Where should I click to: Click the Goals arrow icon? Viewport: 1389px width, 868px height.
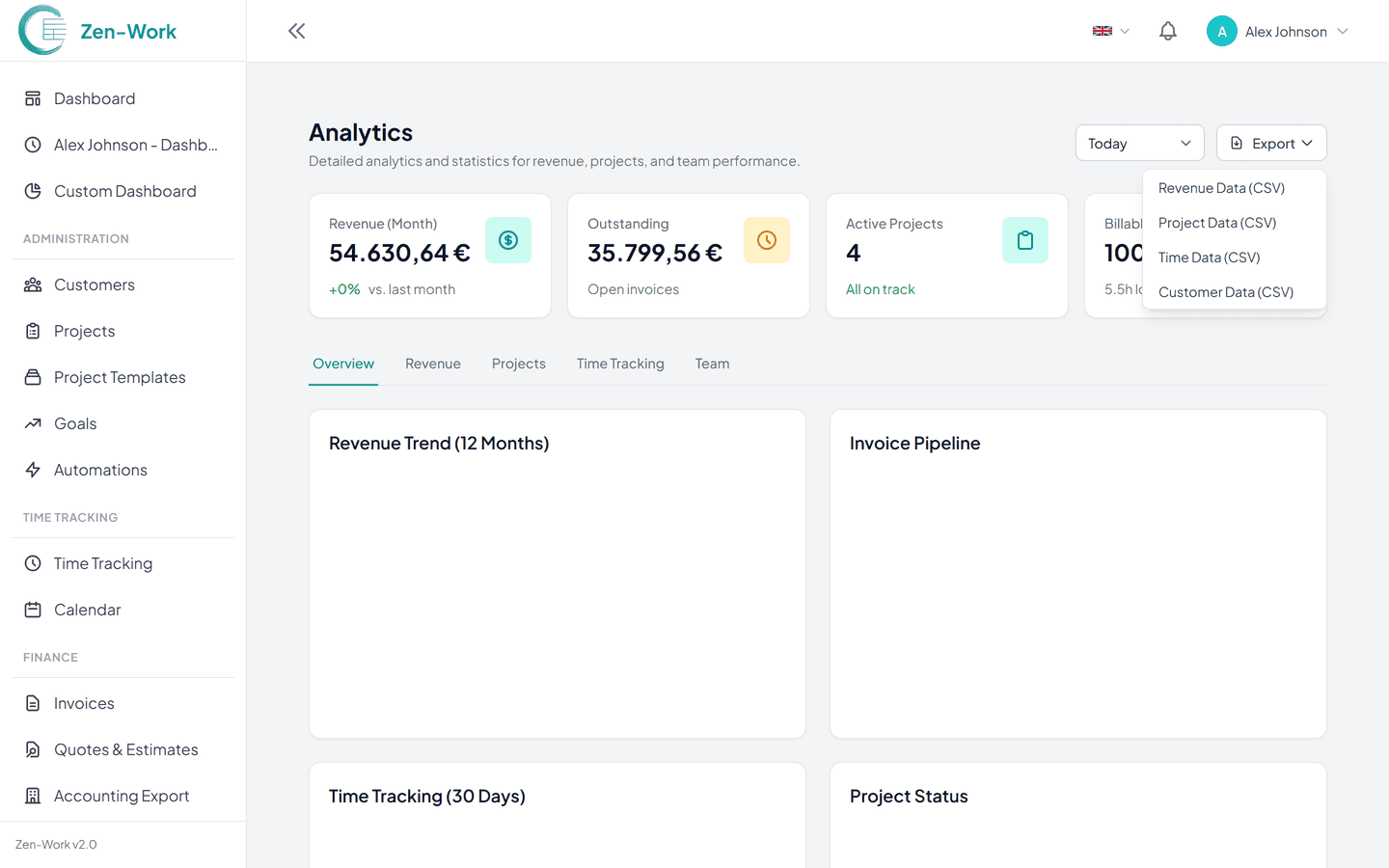coord(30,423)
